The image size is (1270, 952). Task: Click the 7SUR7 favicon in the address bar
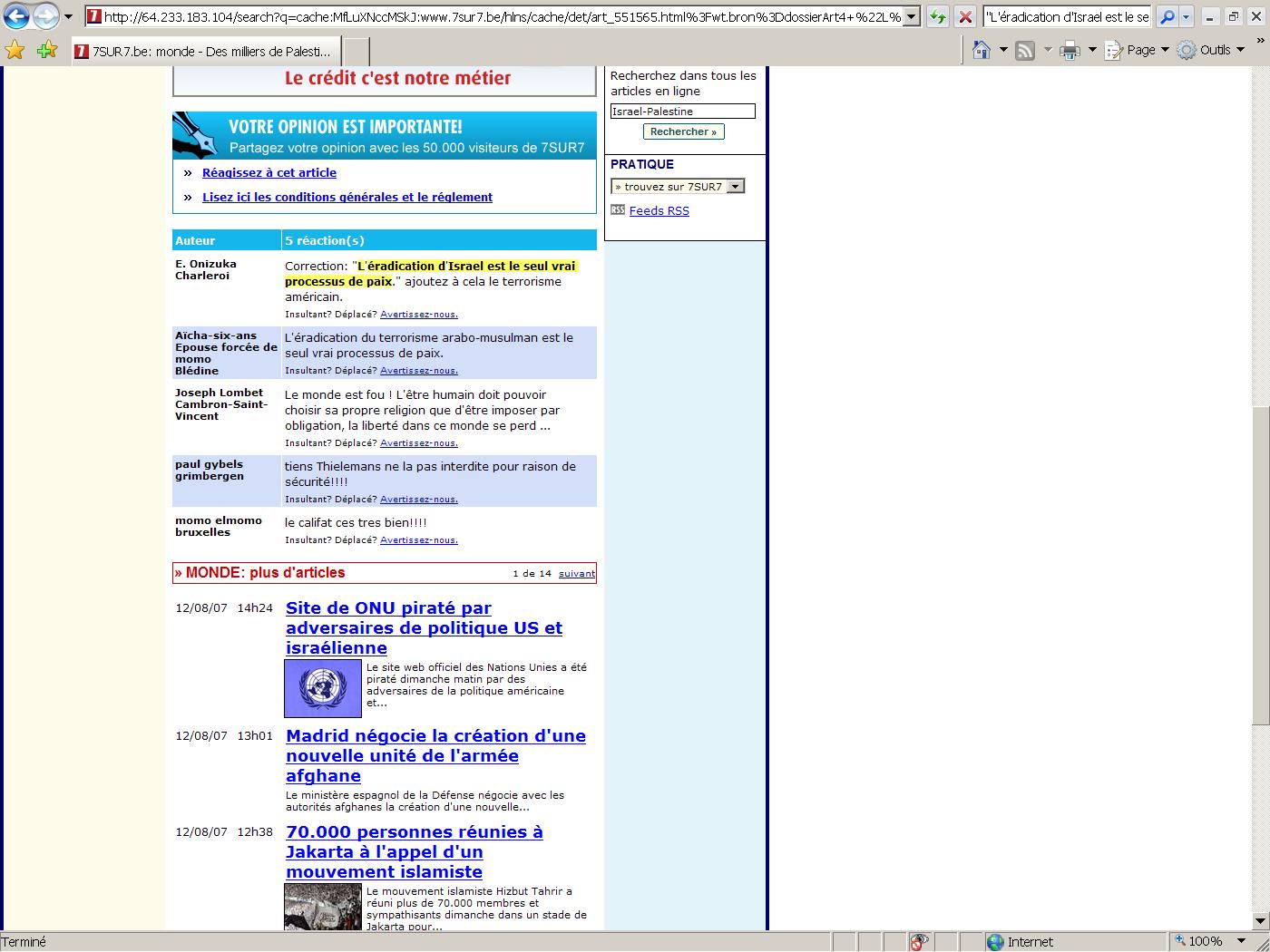(93, 16)
